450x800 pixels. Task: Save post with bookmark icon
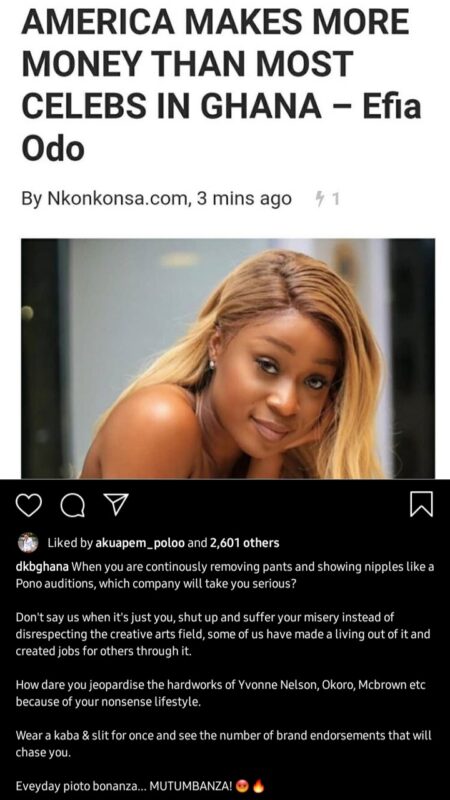click(422, 504)
